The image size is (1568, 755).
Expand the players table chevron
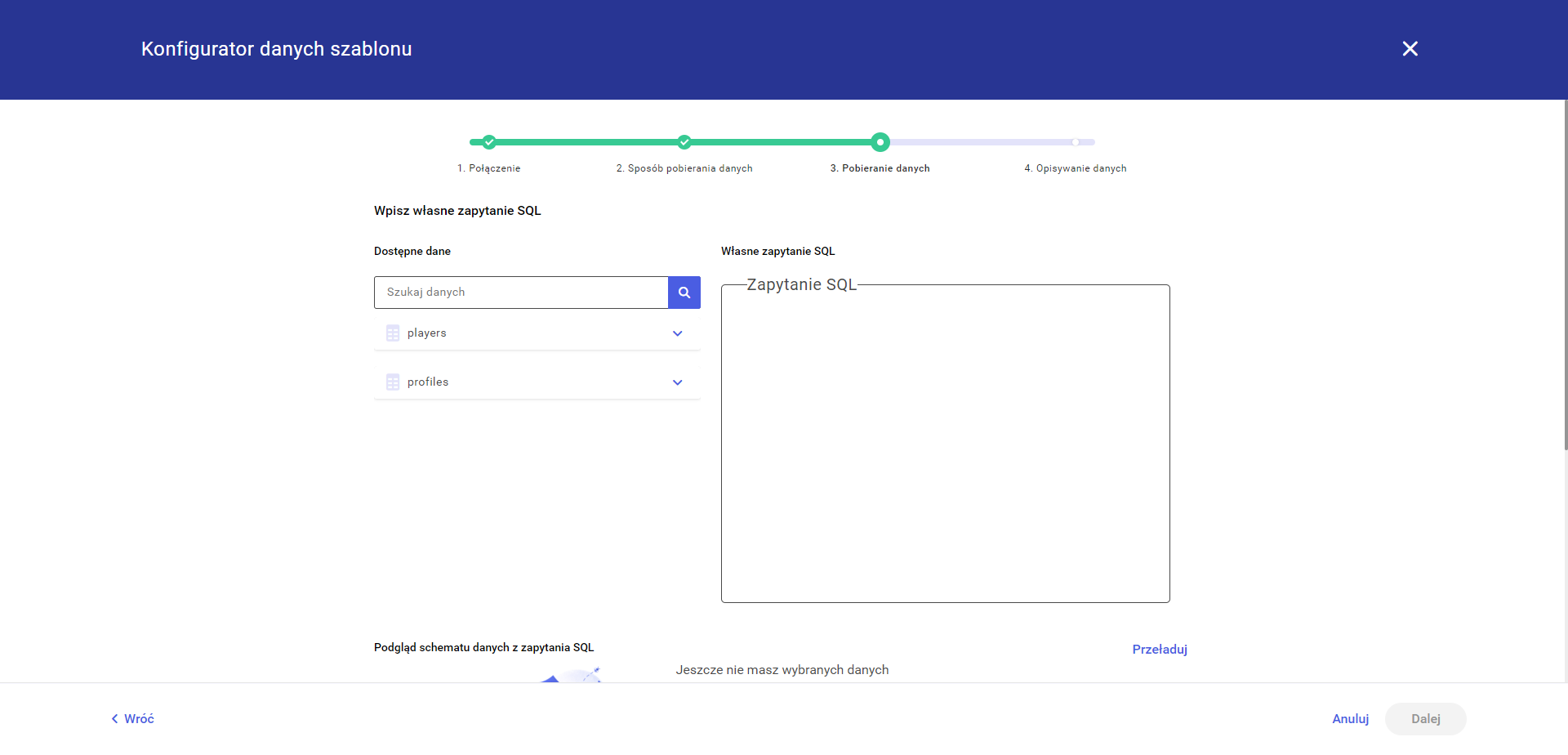tap(677, 333)
